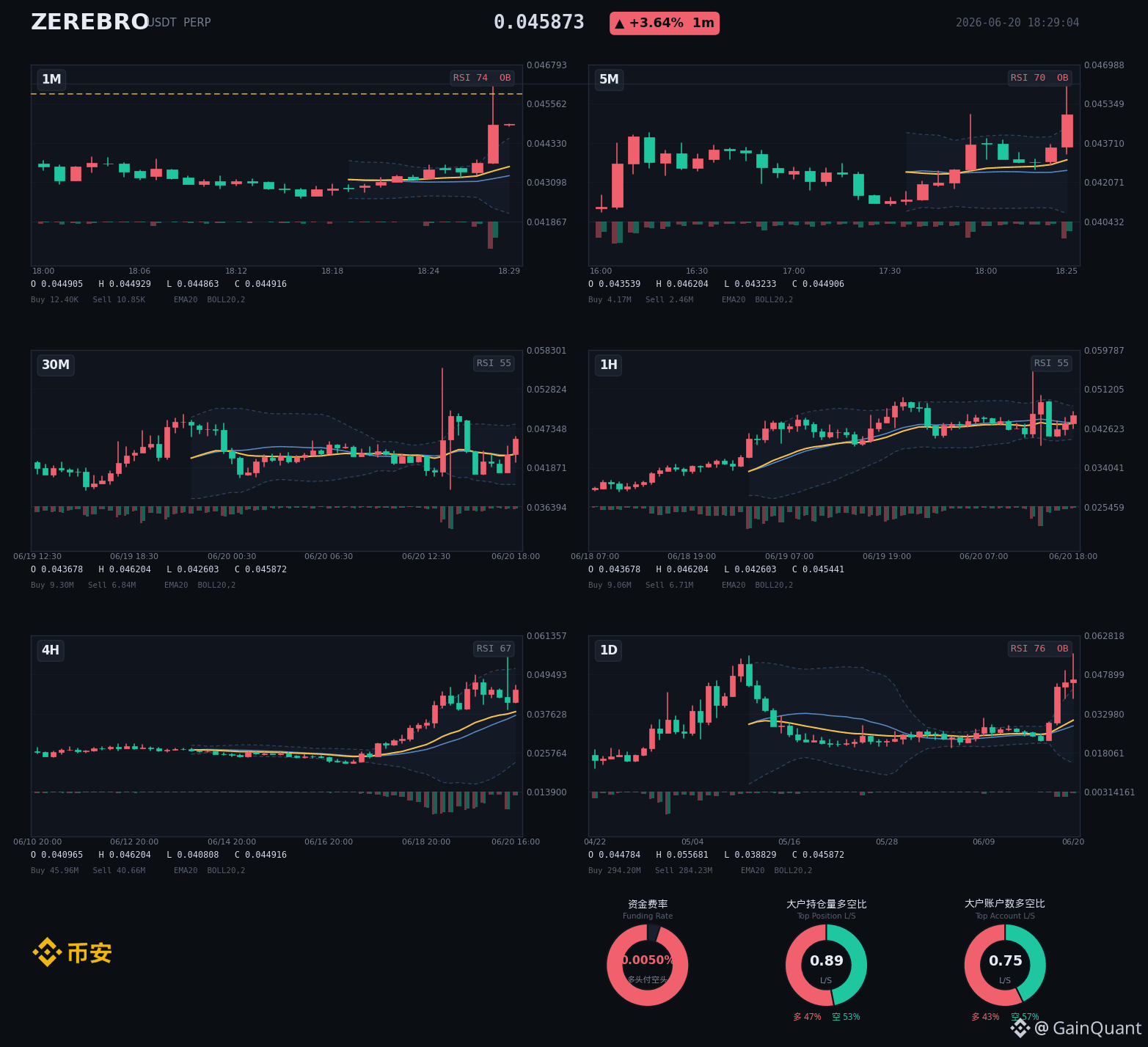Click the 06/12 20:00 label on 4H axis

click(x=134, y=842)
